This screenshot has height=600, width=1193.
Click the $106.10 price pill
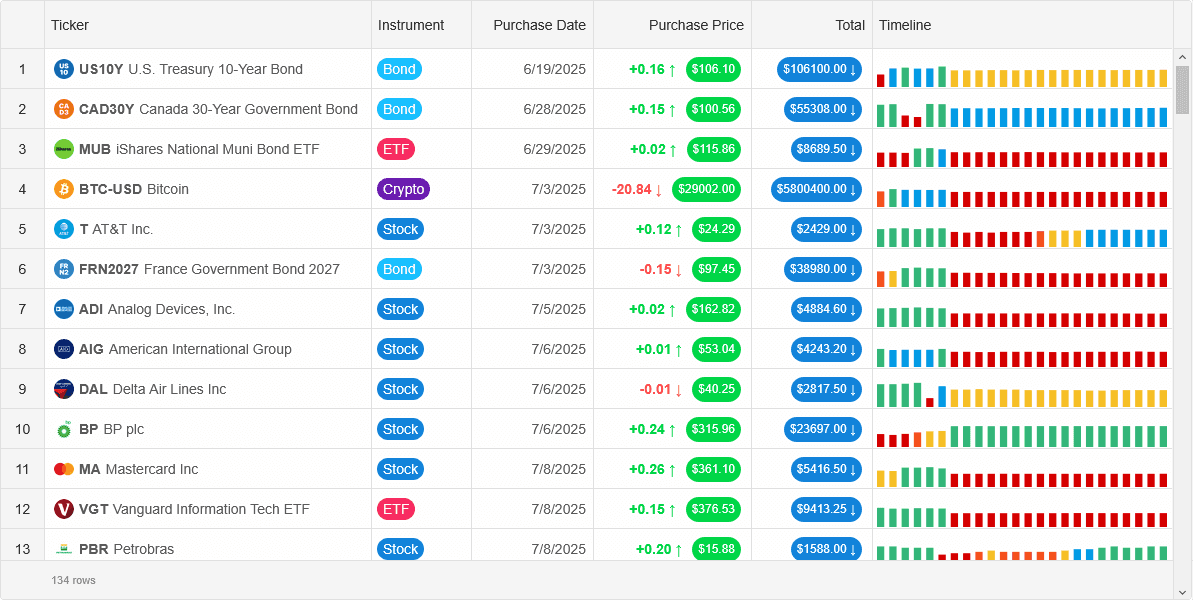(714, 69)
